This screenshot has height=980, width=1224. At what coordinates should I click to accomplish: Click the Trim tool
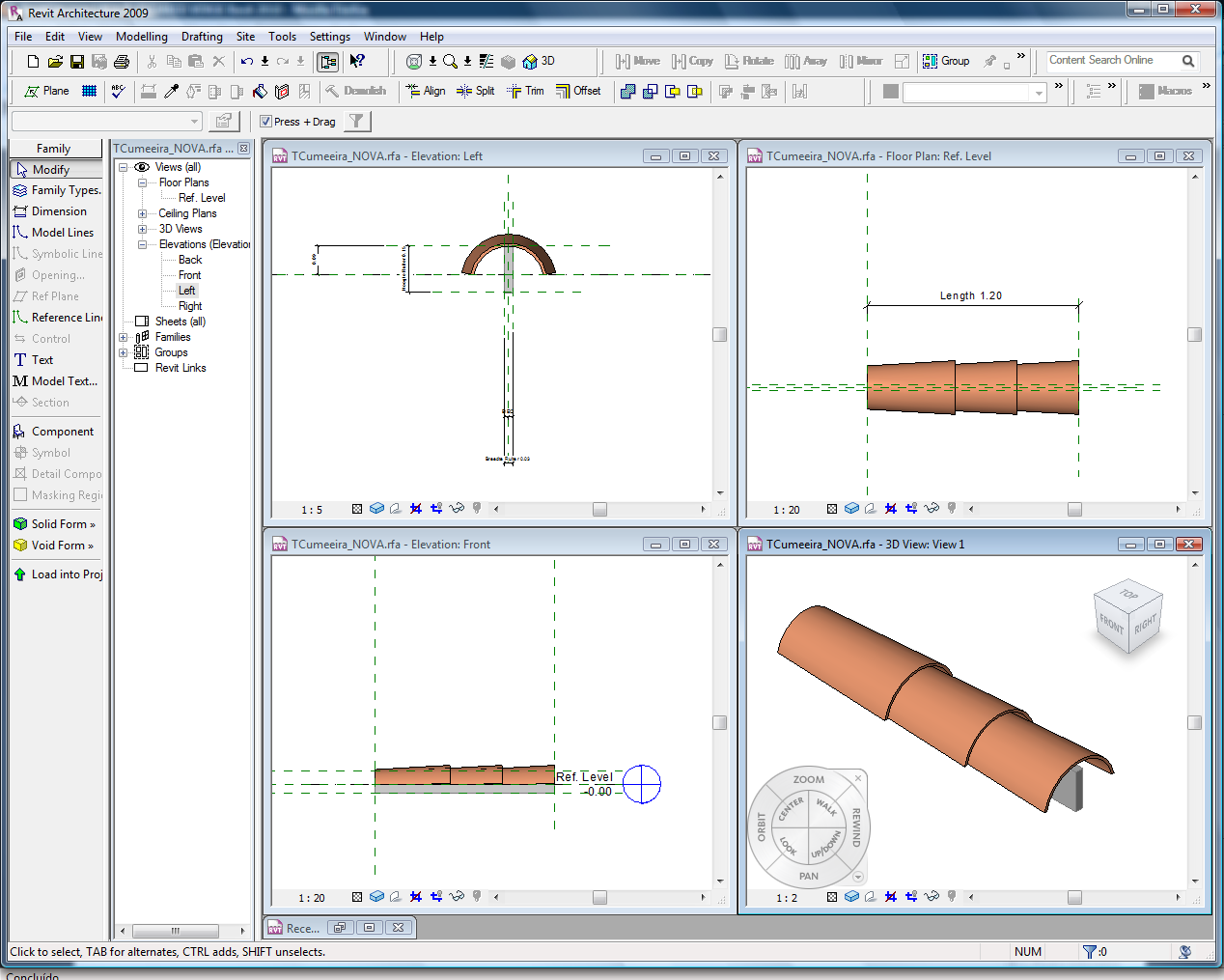point(525,91)
